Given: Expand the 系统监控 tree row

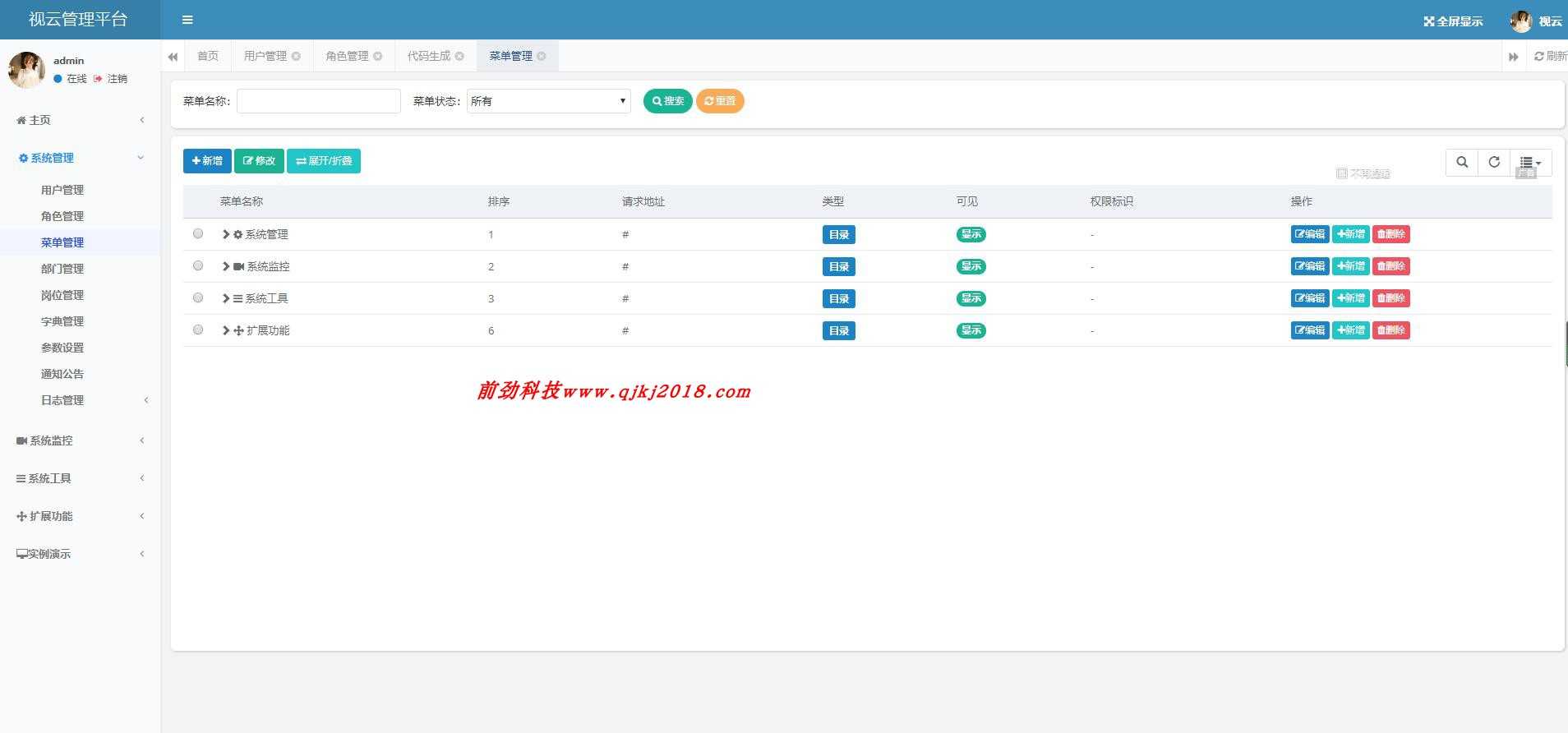Looking at the screenshot, I should [x=226, y=266].
